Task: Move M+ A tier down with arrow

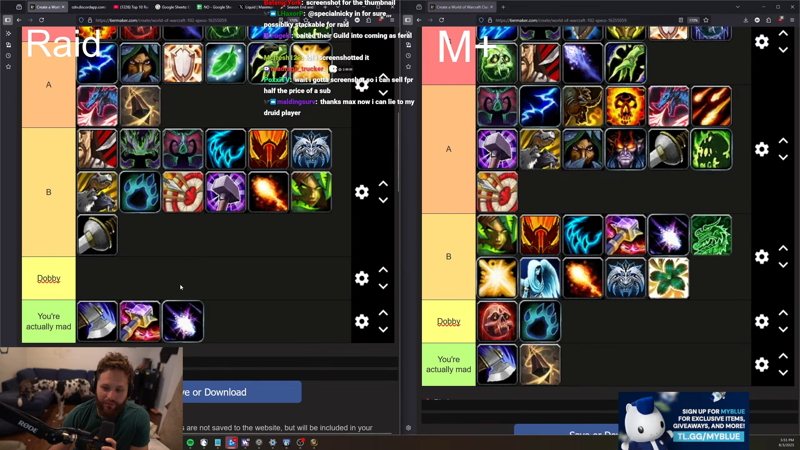Action: tap(783, 158)
